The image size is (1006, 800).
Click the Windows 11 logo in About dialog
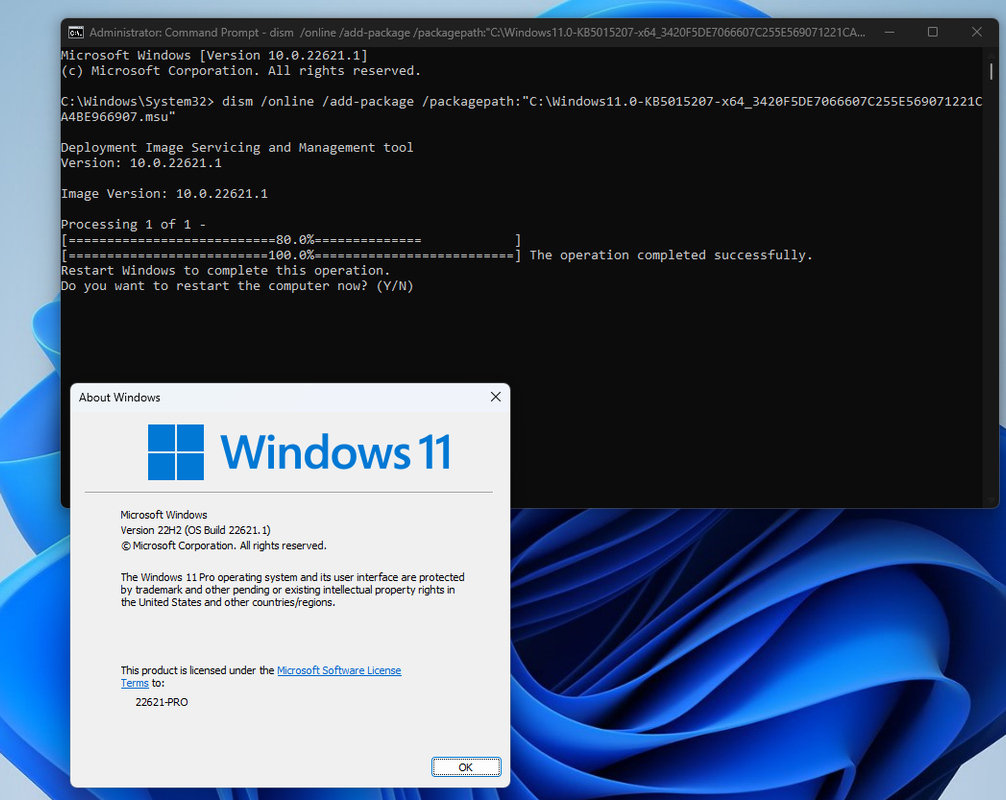[x=299, y=452]
